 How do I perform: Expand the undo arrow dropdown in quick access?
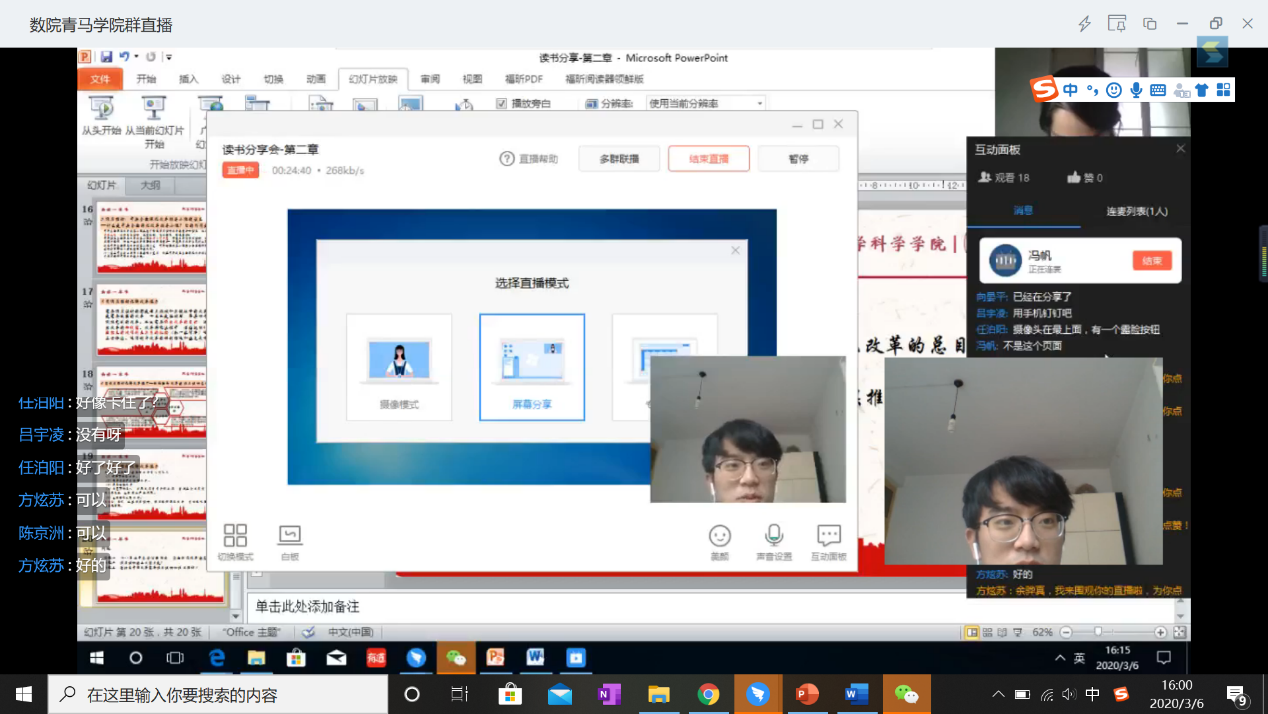(137, 58)
